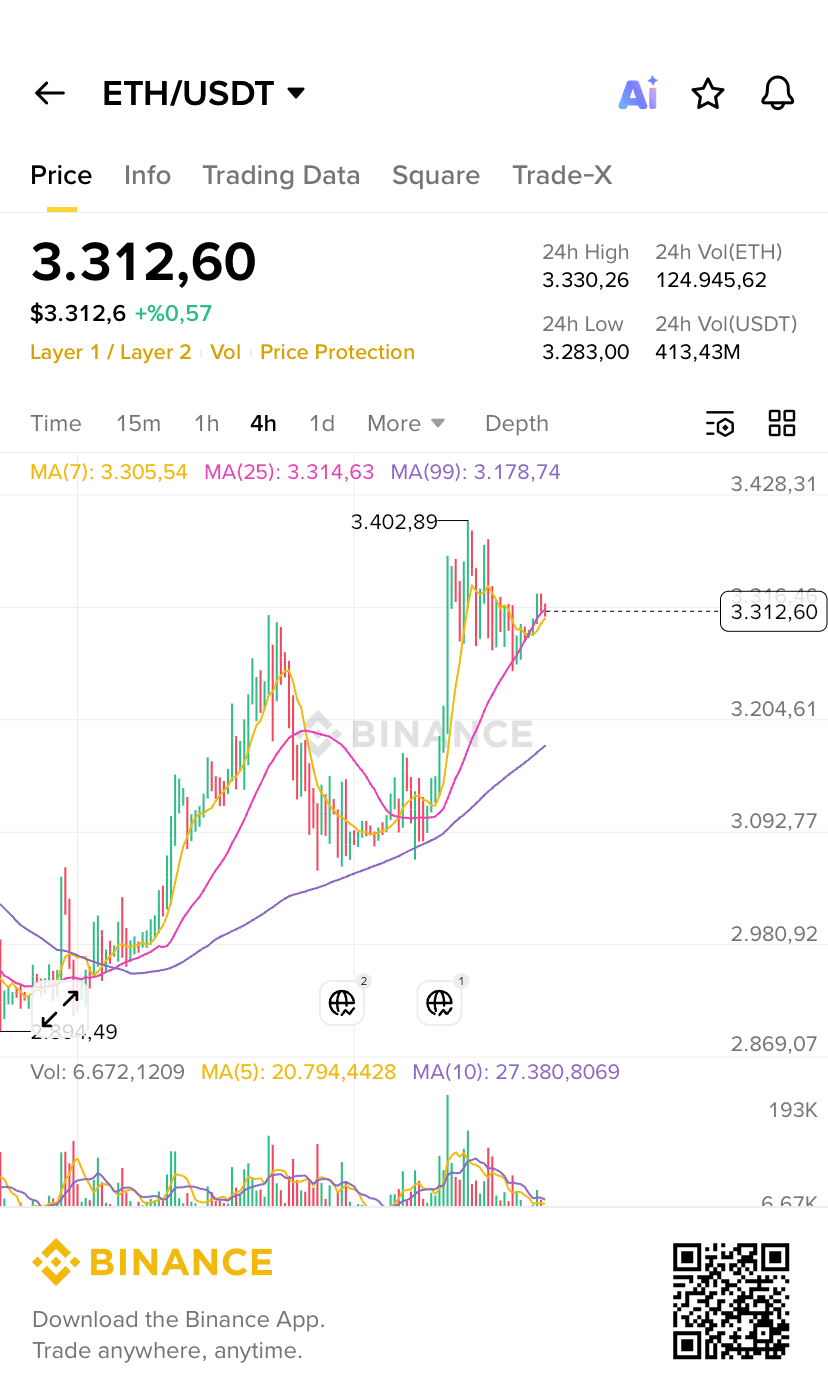Tap the 24h Low value 3.283,00
The height and width of the screenshot is (1398, 828).
coord(586,352)
